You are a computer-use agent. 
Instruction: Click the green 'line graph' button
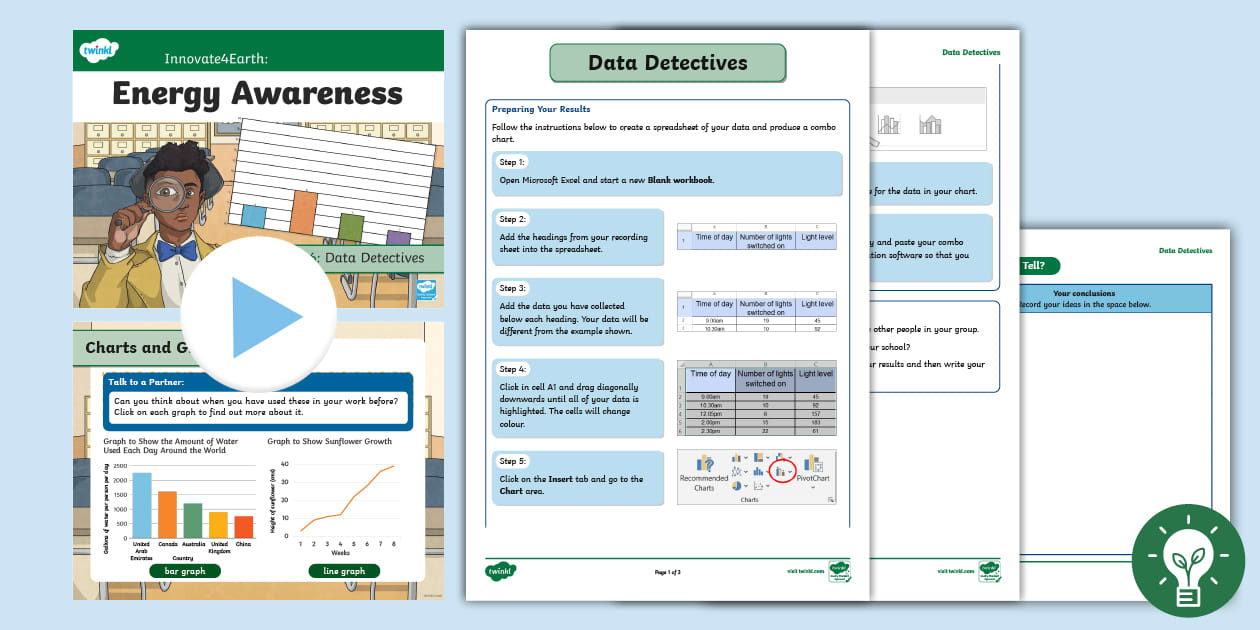pos(343,571)
